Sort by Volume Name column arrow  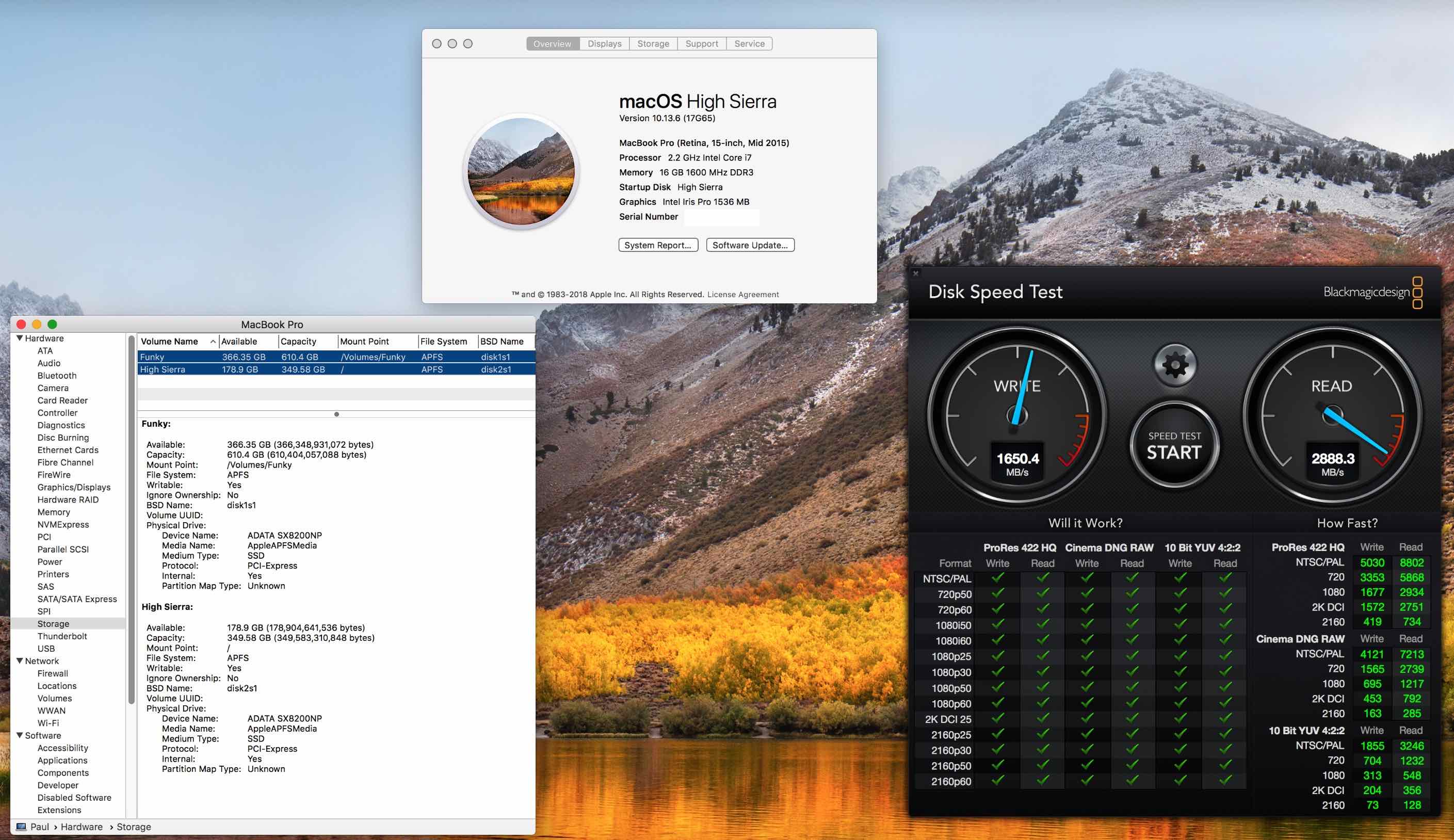point(213,342)
